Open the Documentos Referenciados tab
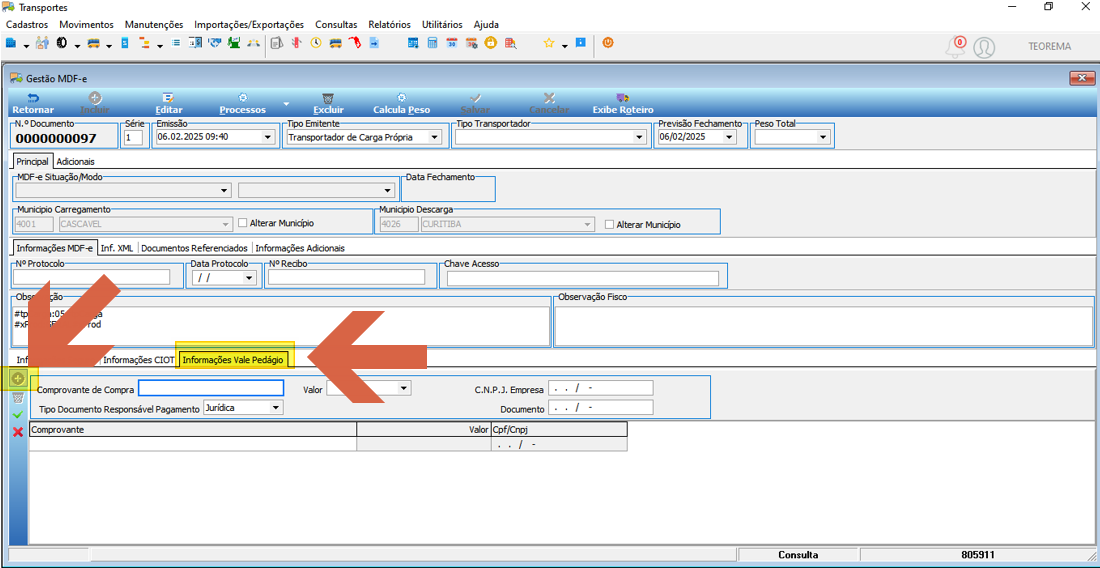The height and width of the screenshot is (568, 1100). (x=194, y=248)
